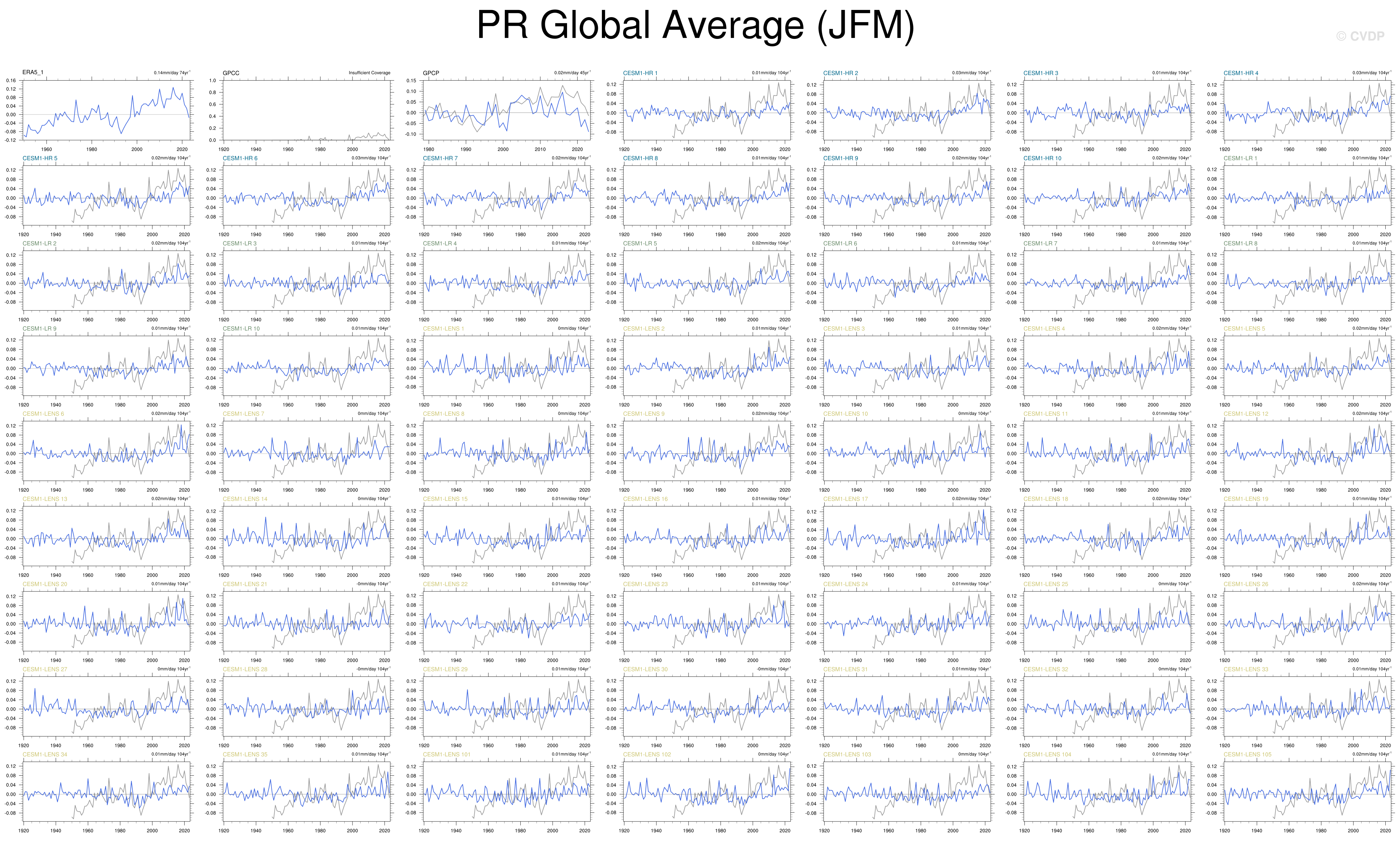Open the CESM1-LR 1 plot
The height and width of the screenshot is (842, 1400).
(x=1308, y=195)
